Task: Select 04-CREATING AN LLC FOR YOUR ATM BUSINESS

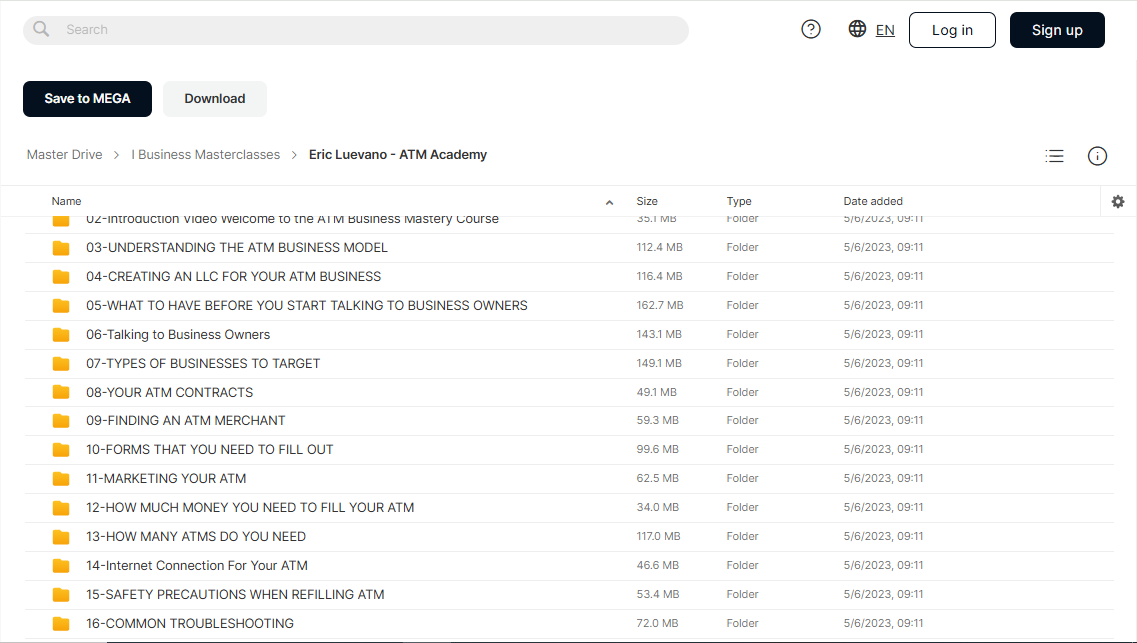Action: click(x=233, y=276)
